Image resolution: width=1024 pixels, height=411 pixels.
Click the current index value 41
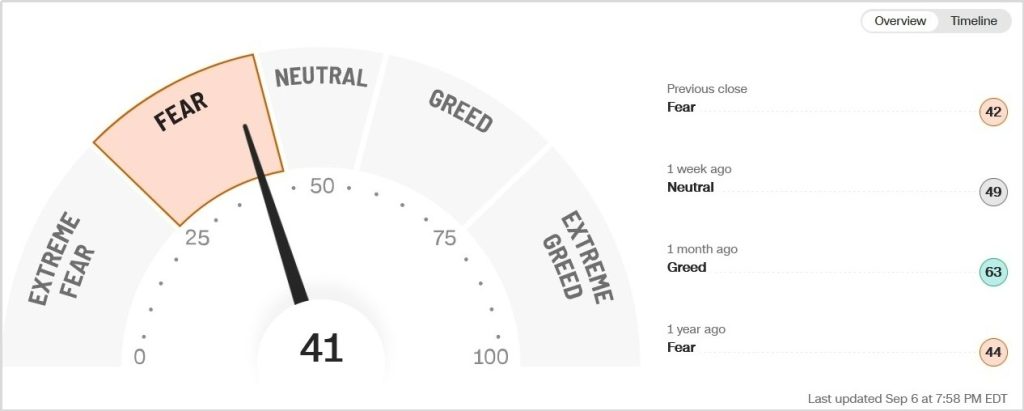click(321, 348)
